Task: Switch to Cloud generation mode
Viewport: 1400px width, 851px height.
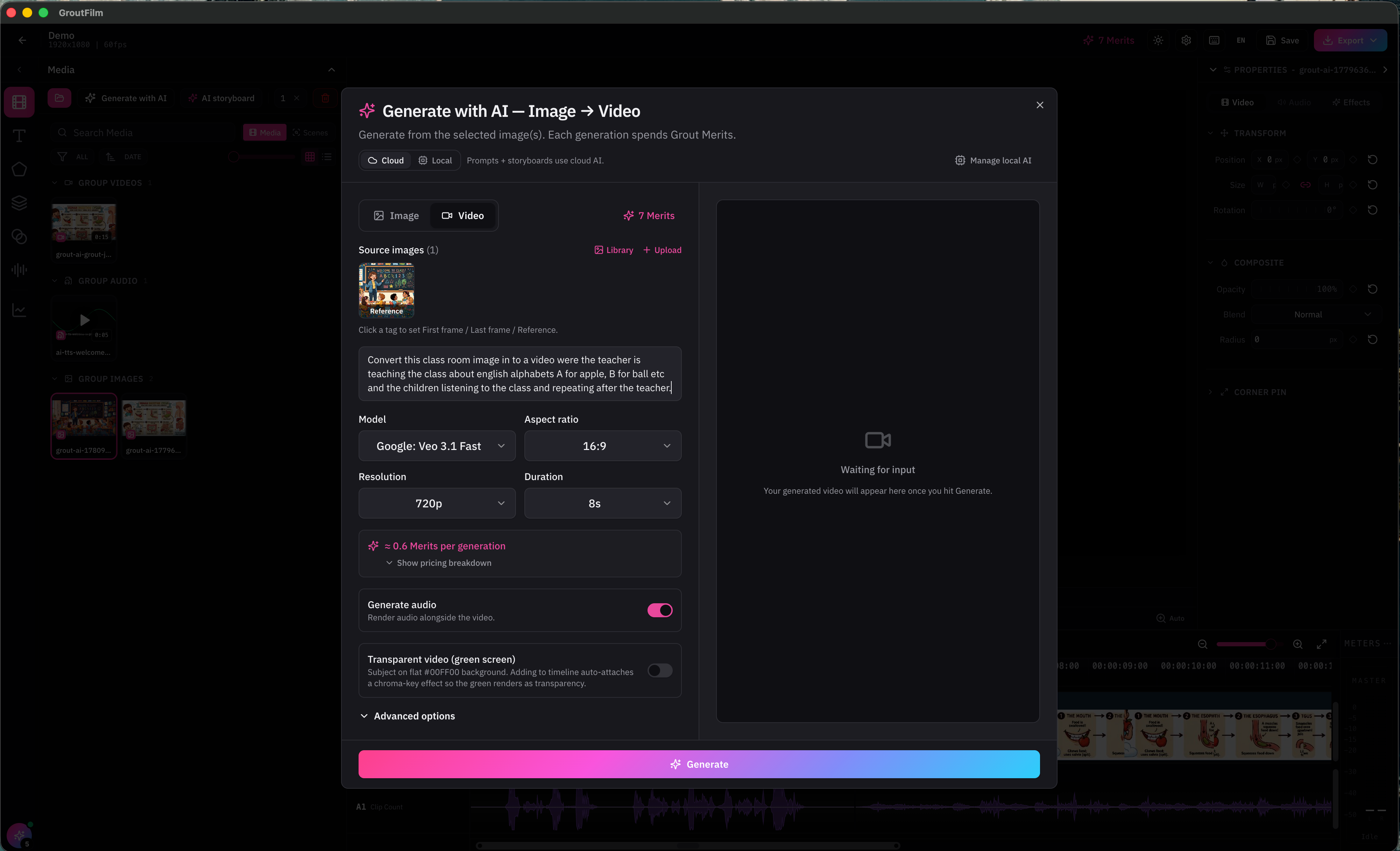Action: coord(386,160)
